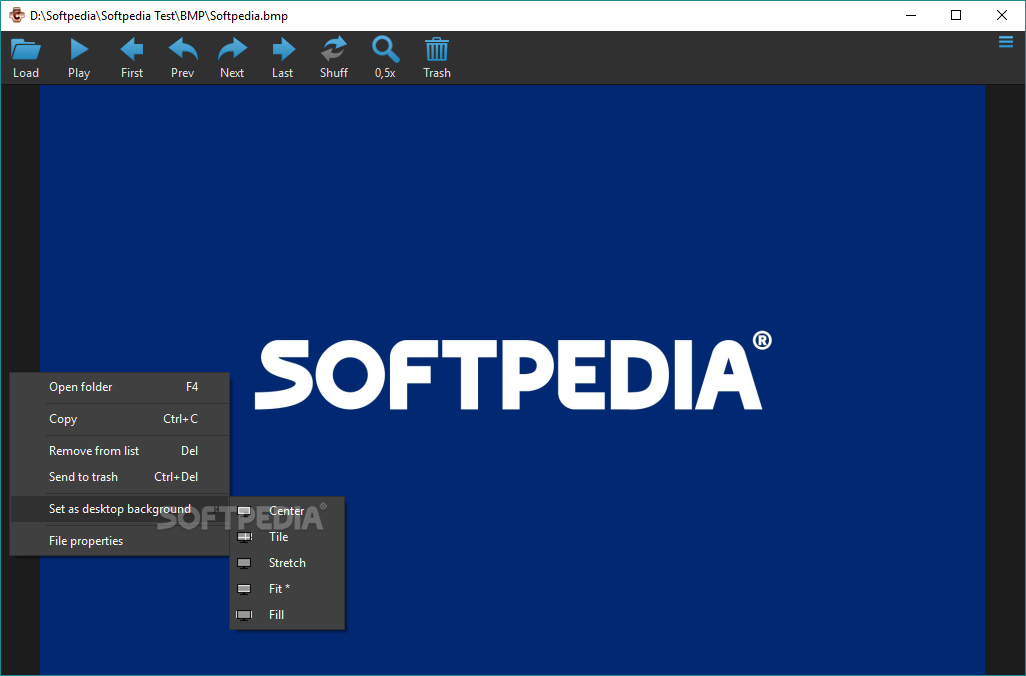Viewport: 1026px width, 676px height.
Task: Open File properties from context menu
Action: click(120, 541)
